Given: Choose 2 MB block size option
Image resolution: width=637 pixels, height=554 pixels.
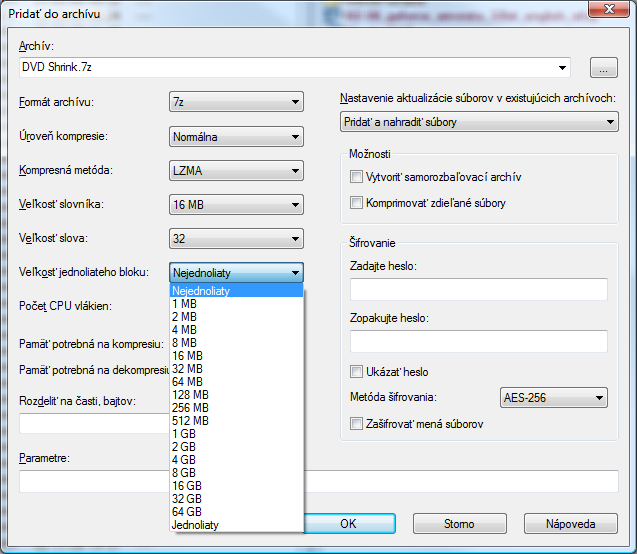Looking at the screenshot, I should point(236,317).
